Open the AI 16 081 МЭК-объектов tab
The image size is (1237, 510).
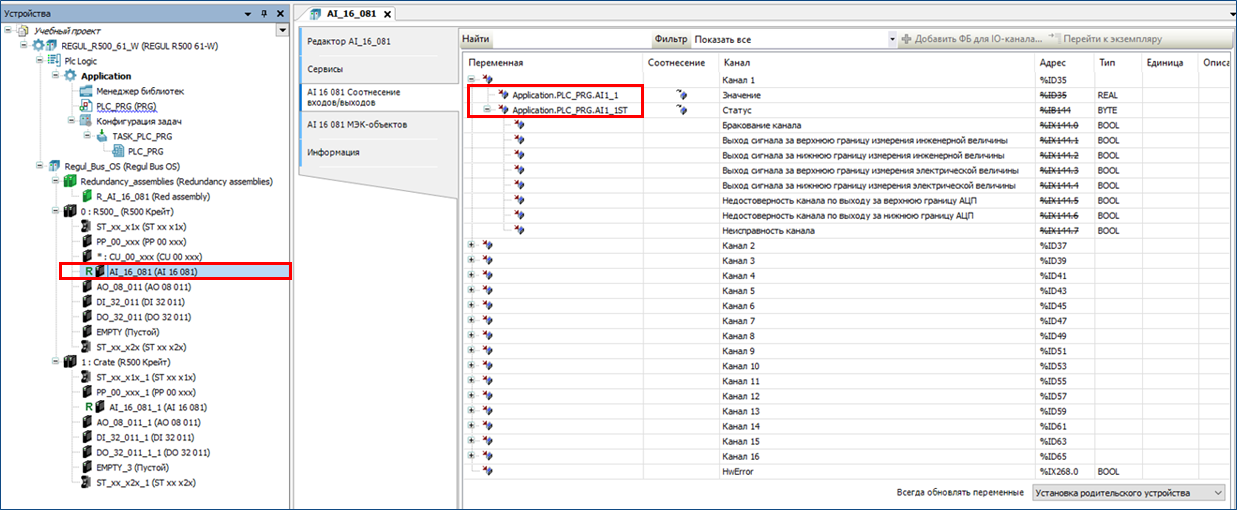(x=356, y=124)
